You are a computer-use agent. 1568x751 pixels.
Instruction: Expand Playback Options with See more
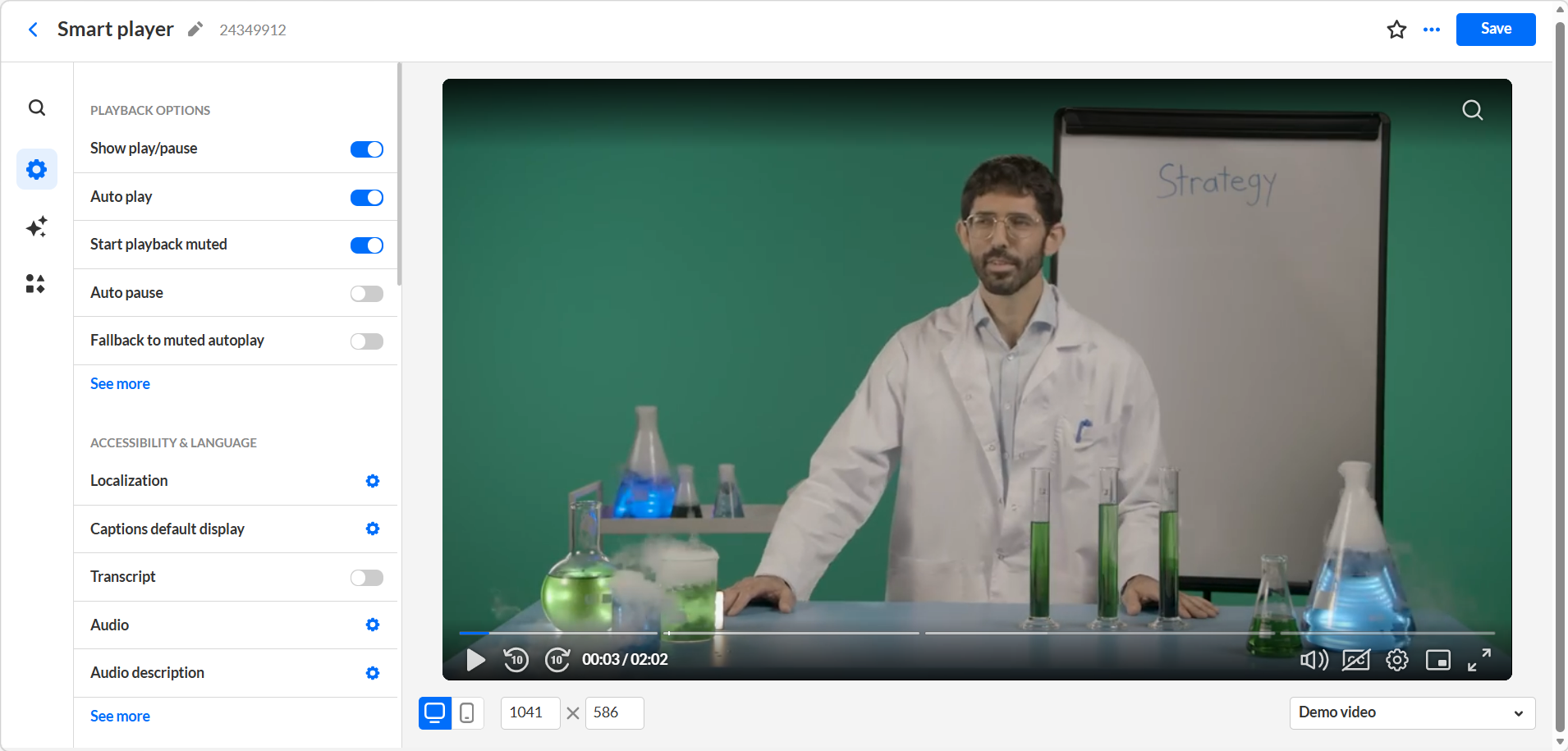click(x=120, y=384)
